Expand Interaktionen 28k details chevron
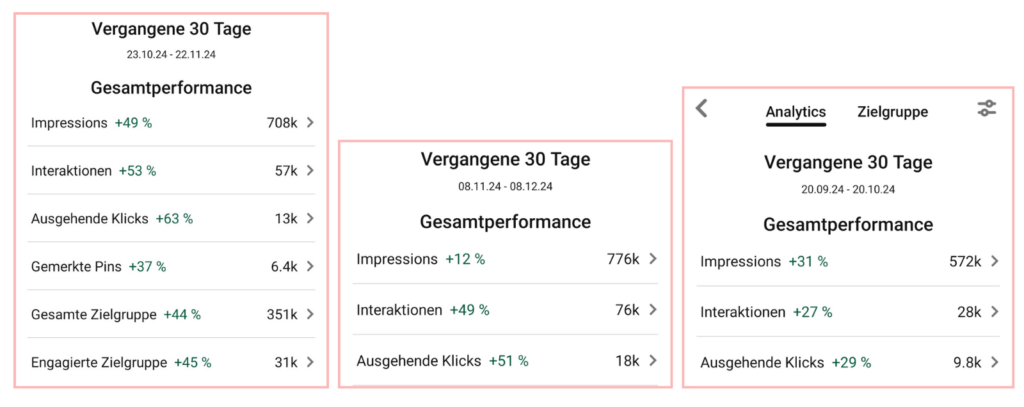This screenshot has height=407, width=1024. tap(994, 312)
